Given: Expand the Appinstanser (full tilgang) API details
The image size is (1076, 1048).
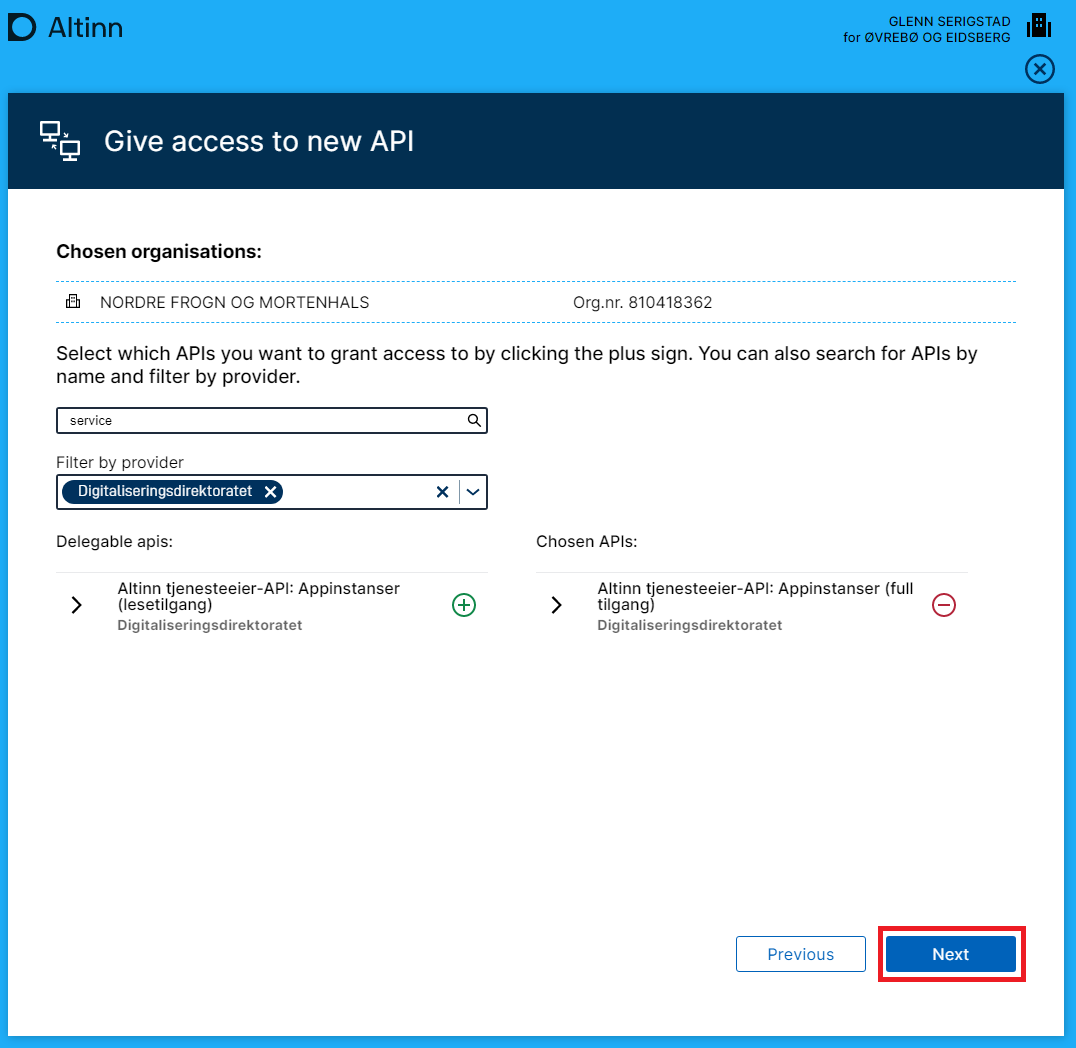Looking at the screenshot, I should [x=557, y=605].
